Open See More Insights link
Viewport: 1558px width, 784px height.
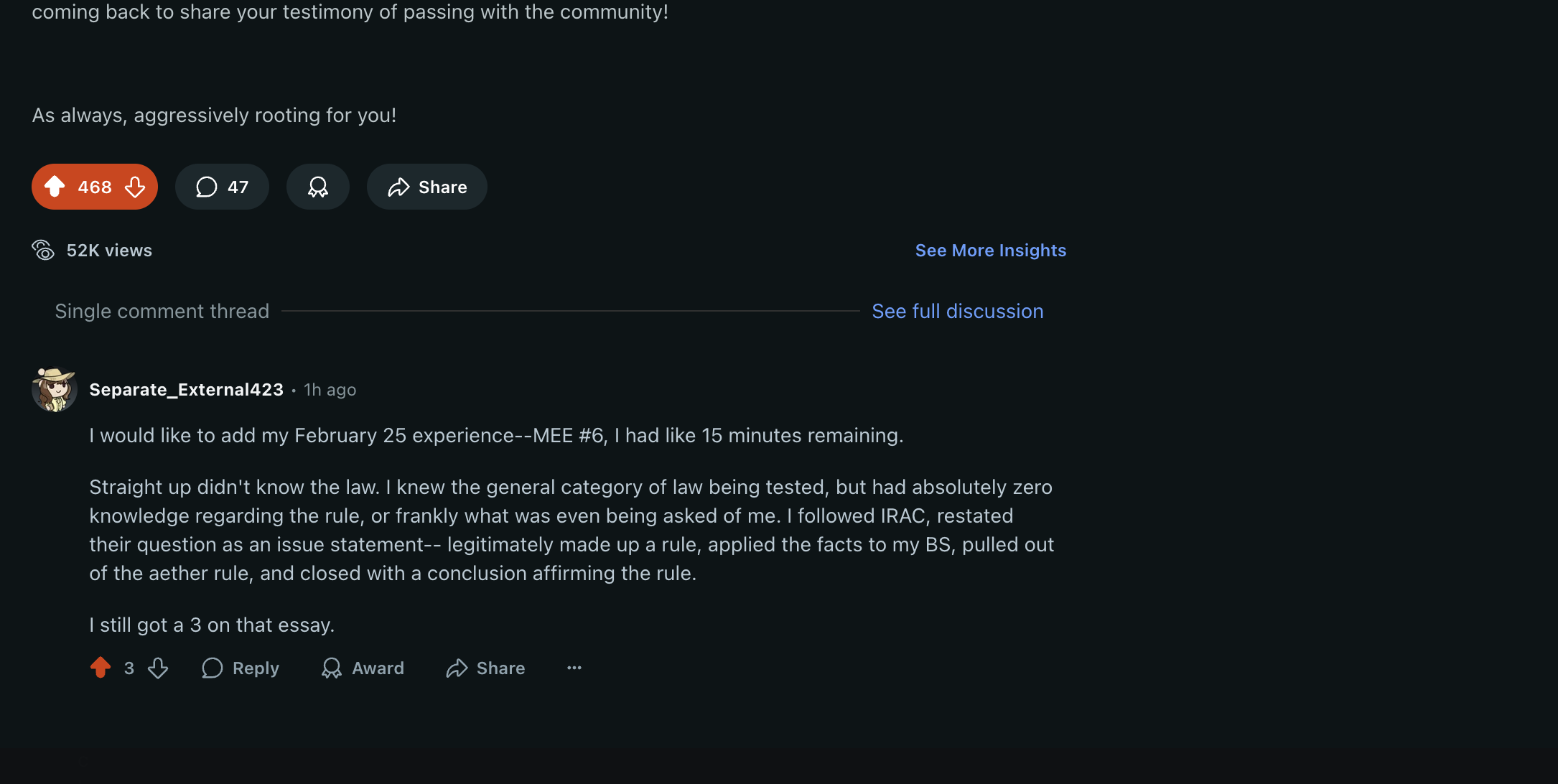(x=990, y=250)
